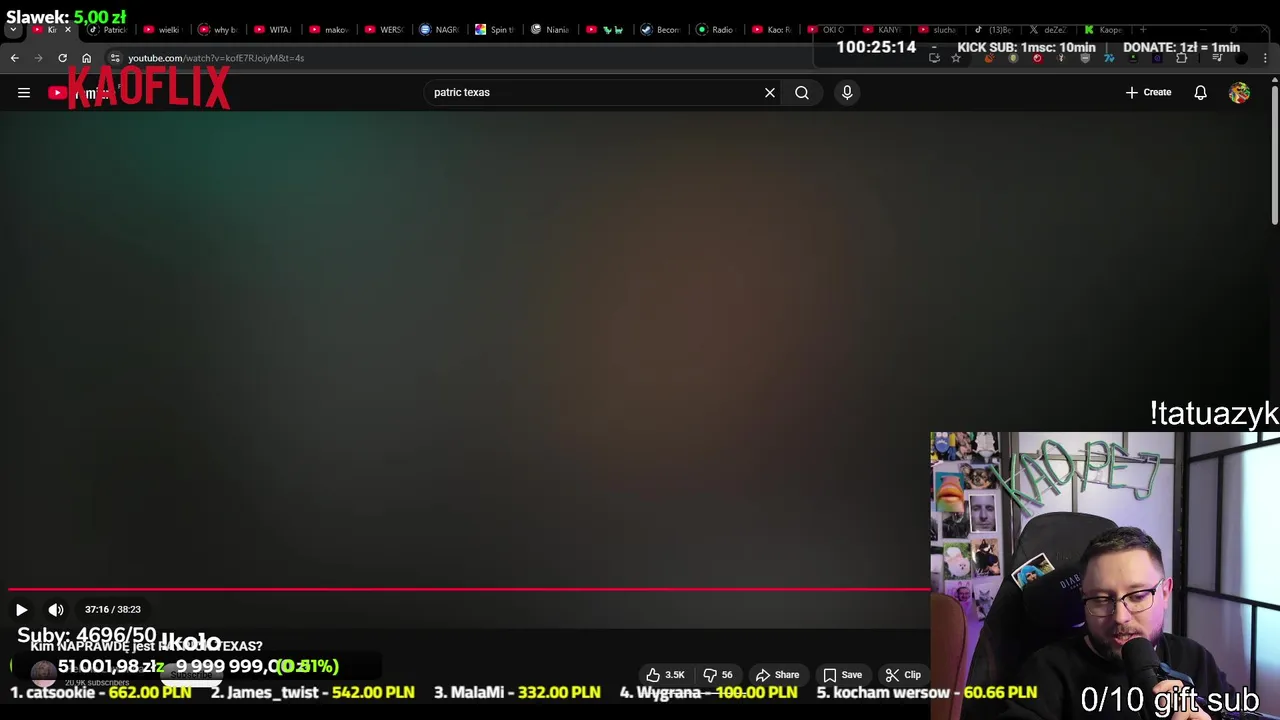Screen dimensions: 1280x720
Task: Switch to the slucha tab
Action: 937,30
